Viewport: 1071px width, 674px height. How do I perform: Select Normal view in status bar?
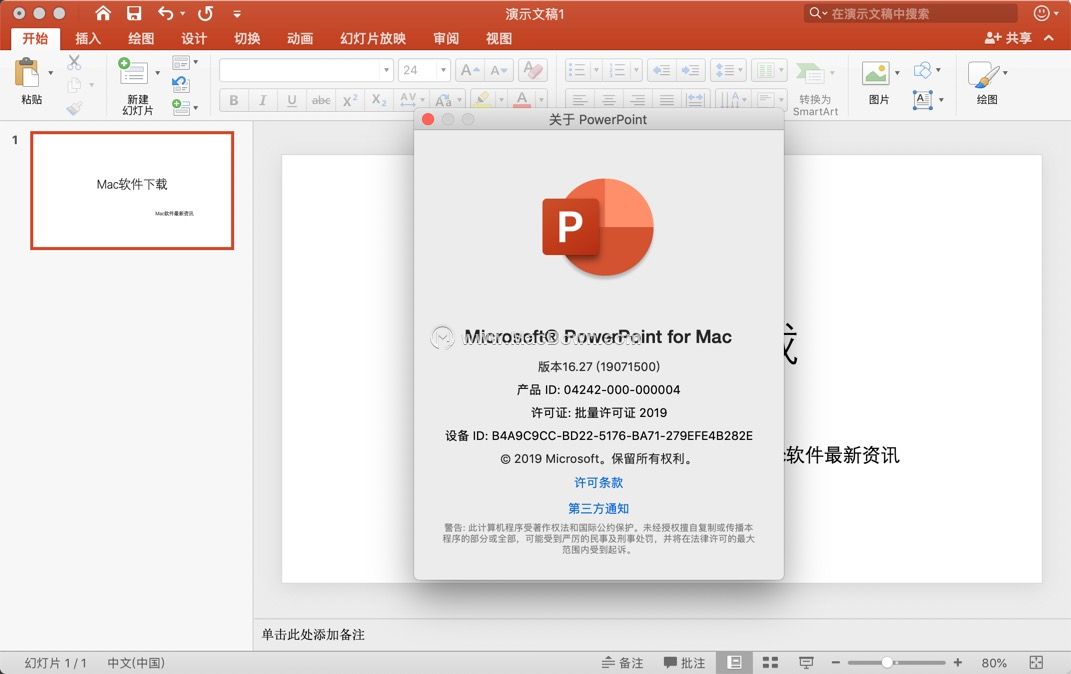[734, 662]
